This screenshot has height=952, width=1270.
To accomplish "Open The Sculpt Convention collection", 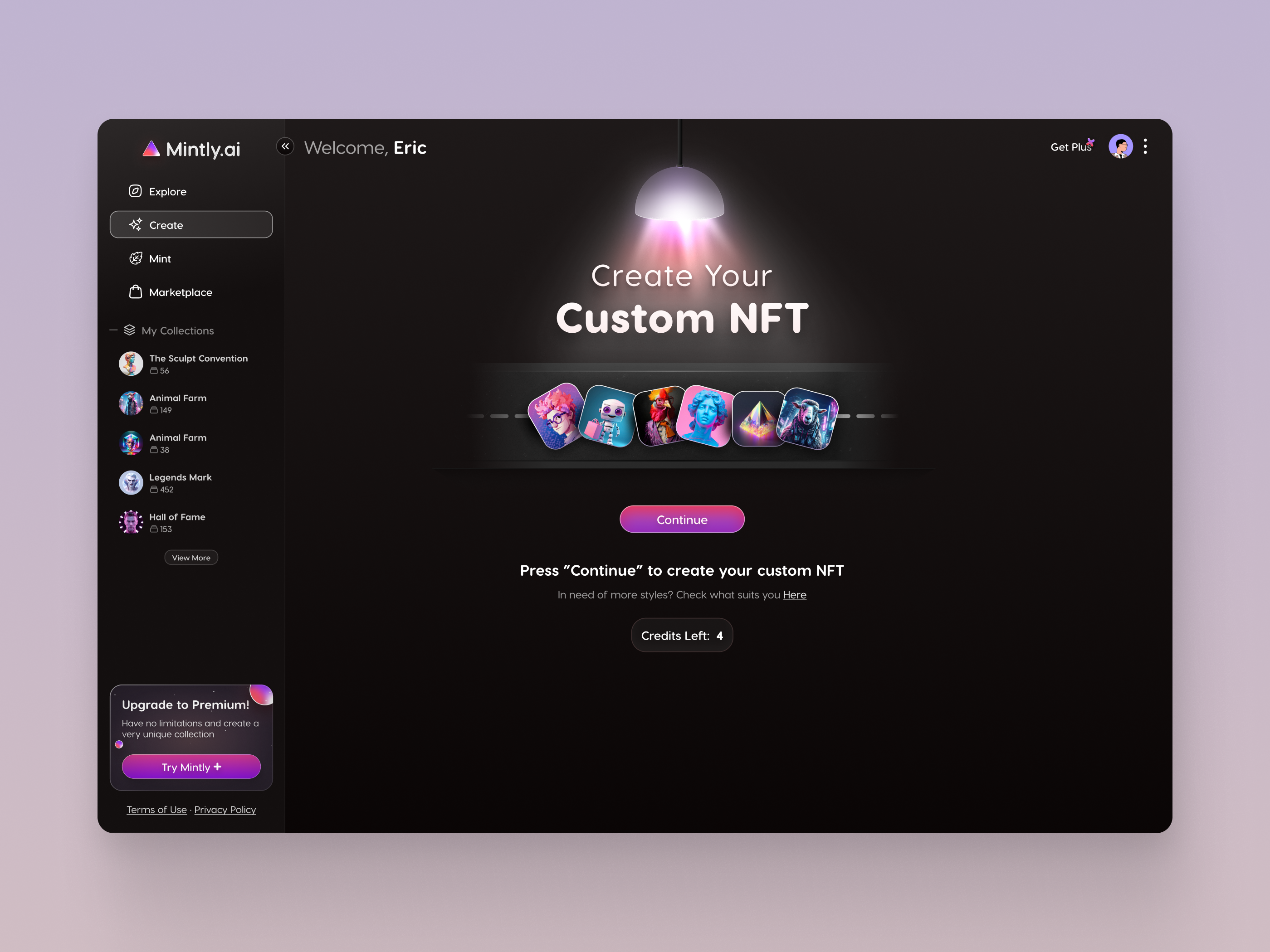I will pos(198,359).
